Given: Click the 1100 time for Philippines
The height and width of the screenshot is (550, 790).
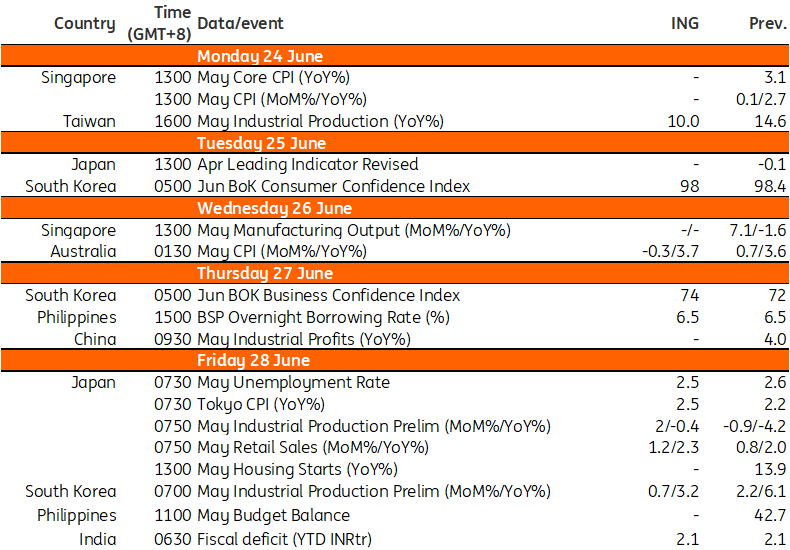Looking at the screenshot, I should tap(173, 515).
